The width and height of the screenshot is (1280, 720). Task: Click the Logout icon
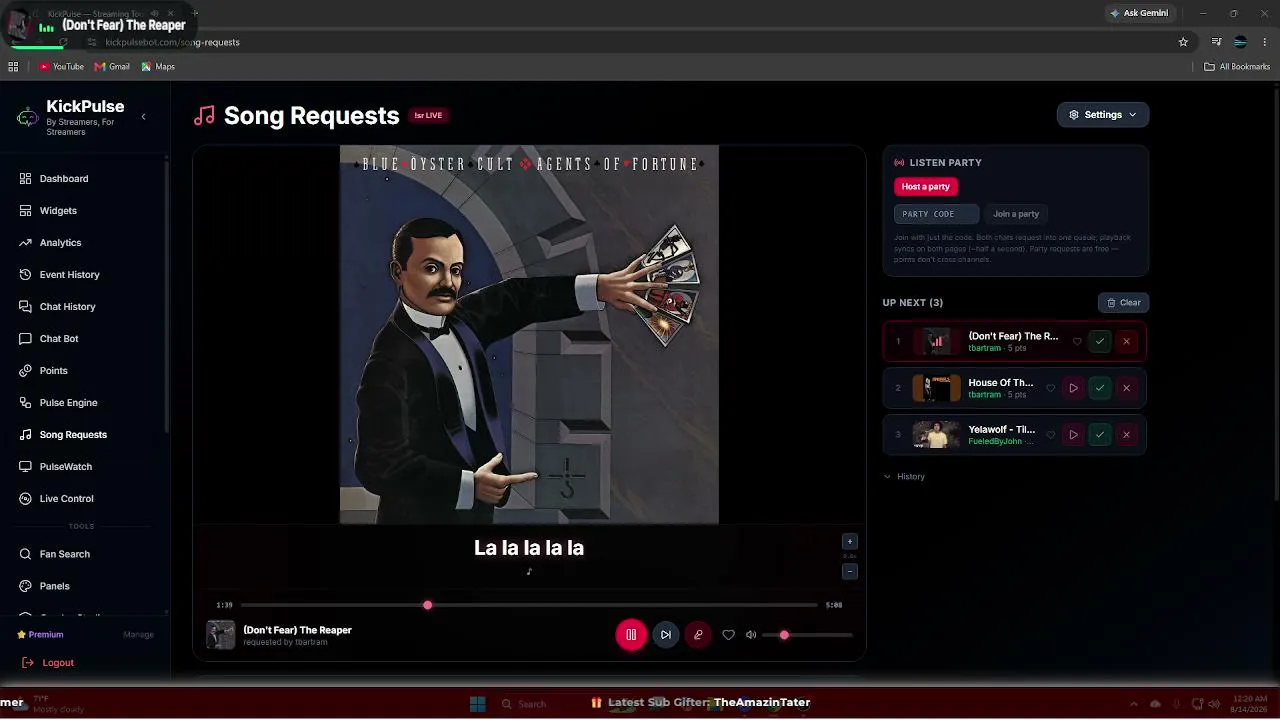[27, 663]
